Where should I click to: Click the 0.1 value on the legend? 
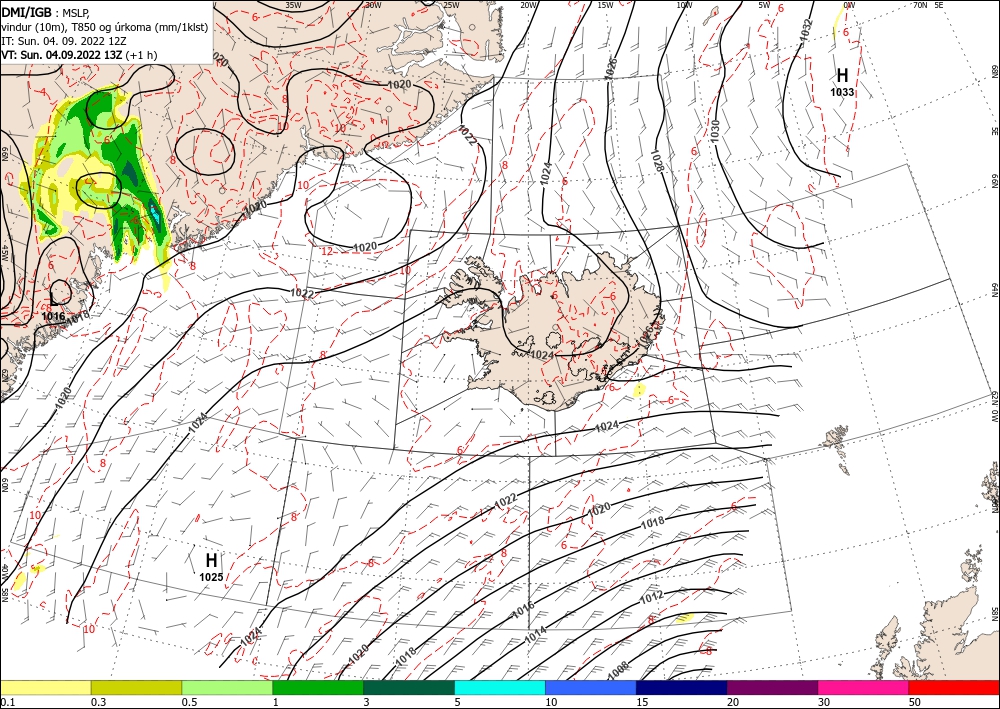[x=6, y=702]
